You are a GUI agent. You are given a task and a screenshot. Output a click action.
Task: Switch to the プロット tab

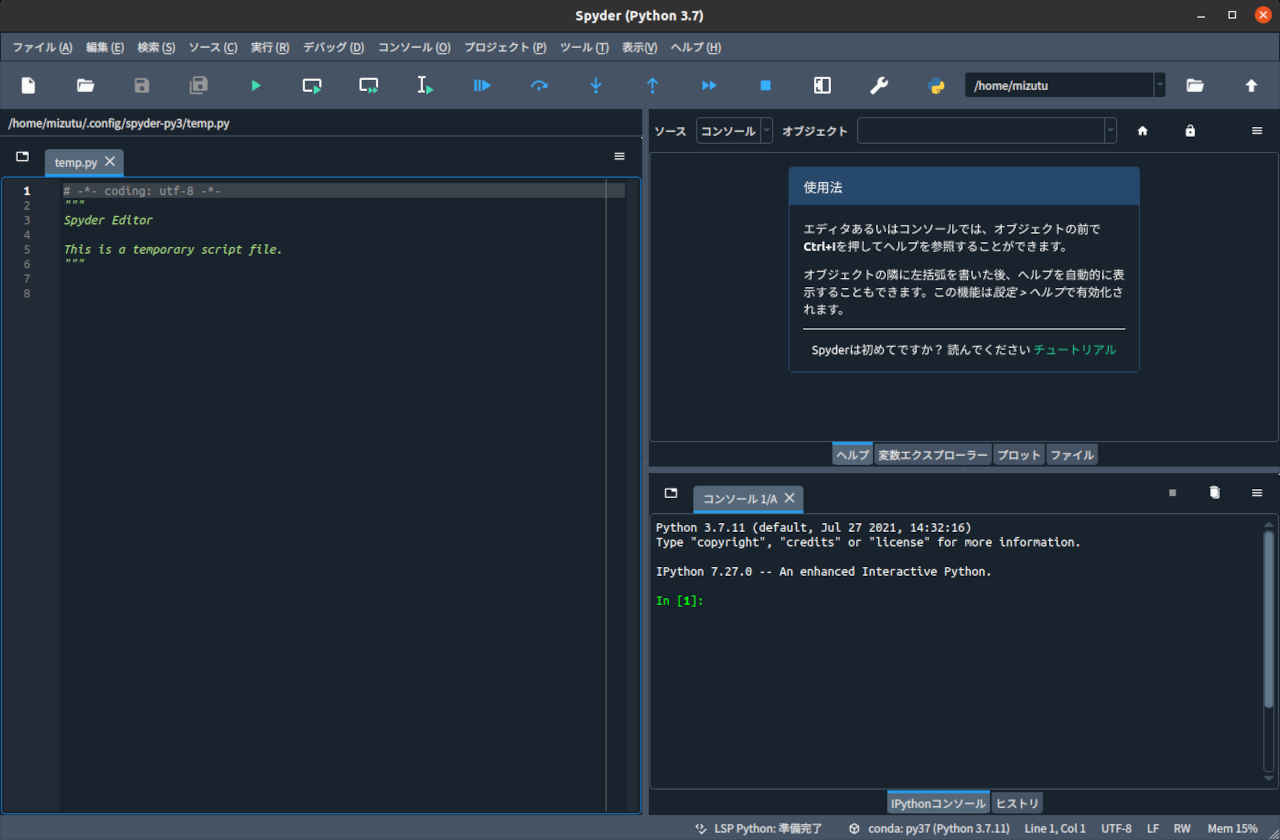[x=1019, y=455]
